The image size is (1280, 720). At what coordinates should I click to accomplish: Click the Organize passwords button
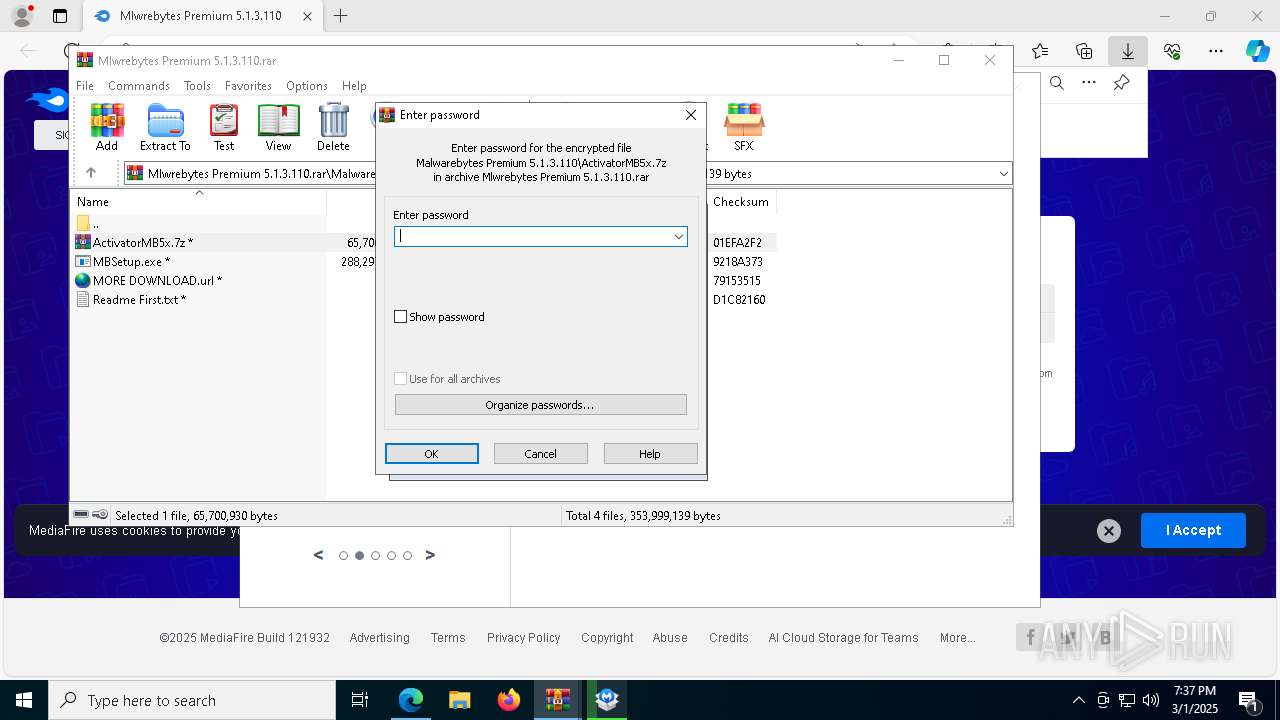[x=540, y=405]
